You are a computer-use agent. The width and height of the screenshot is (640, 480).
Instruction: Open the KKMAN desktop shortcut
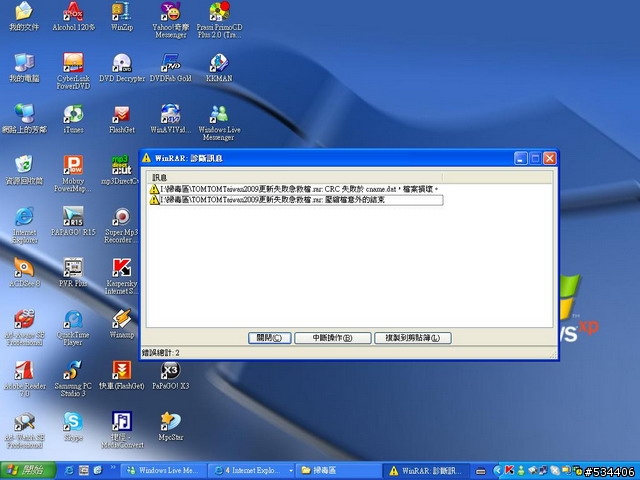click(219, 68)
